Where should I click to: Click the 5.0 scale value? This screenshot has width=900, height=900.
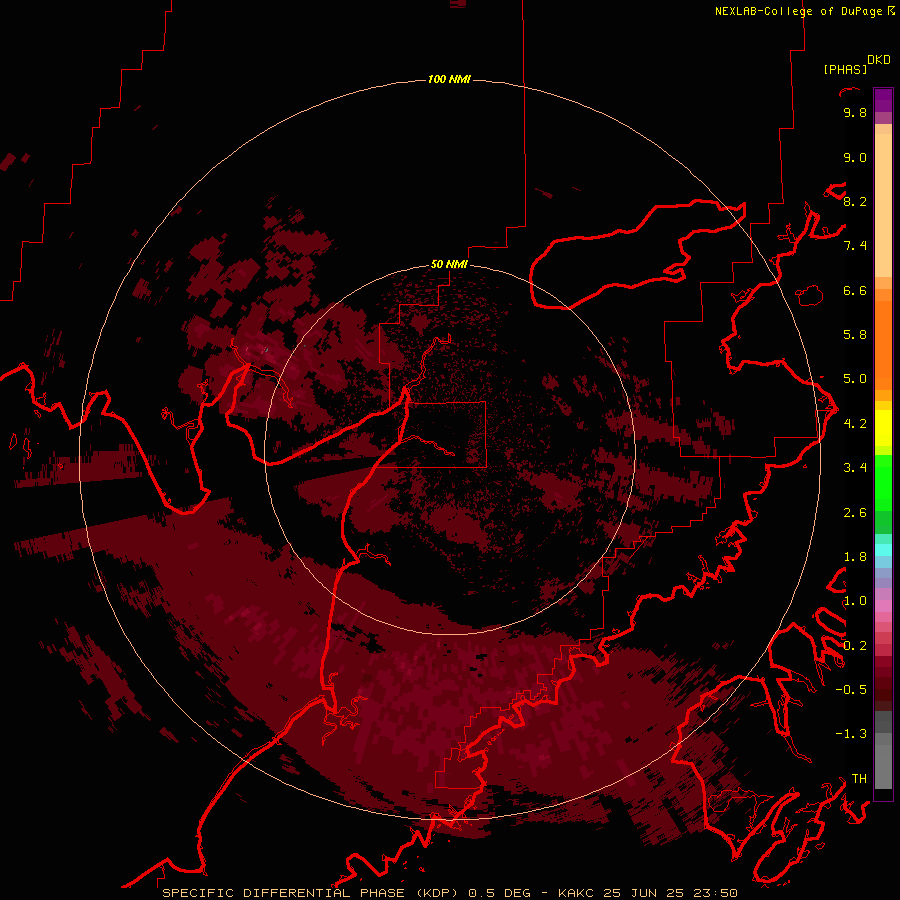coord(855,379)
